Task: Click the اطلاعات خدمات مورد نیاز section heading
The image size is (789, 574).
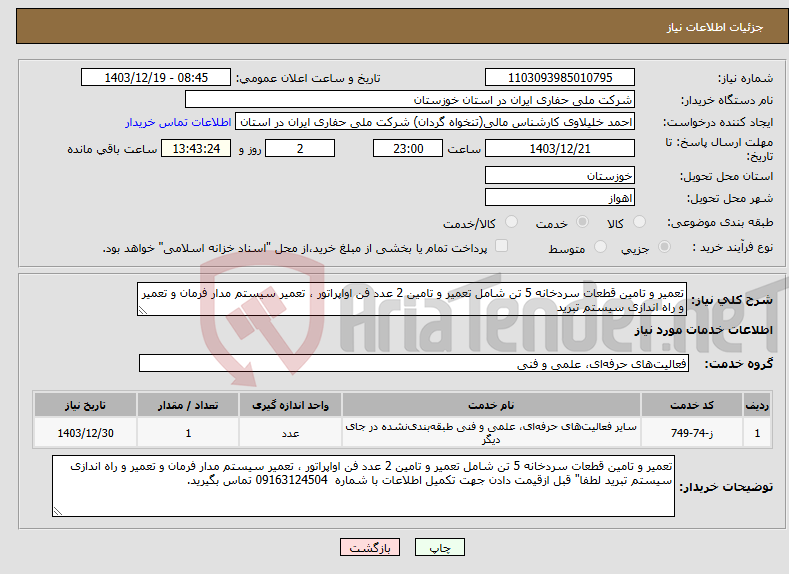Action: pyautogui.click(x=703, y=330)
